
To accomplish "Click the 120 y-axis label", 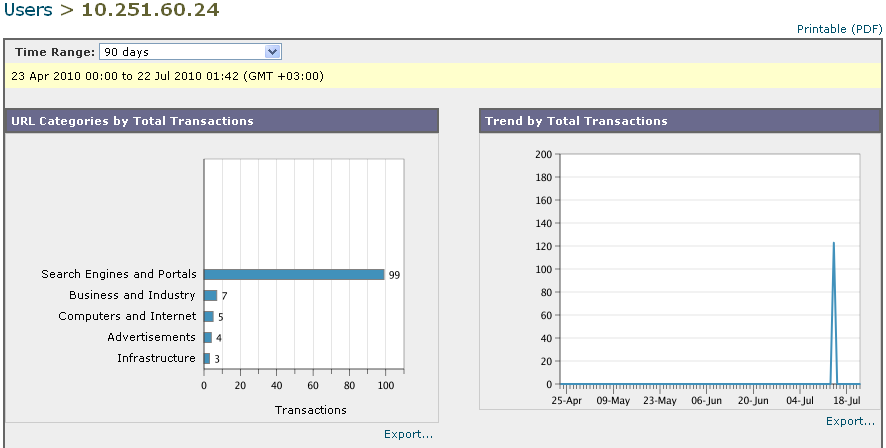I will 543,246.
